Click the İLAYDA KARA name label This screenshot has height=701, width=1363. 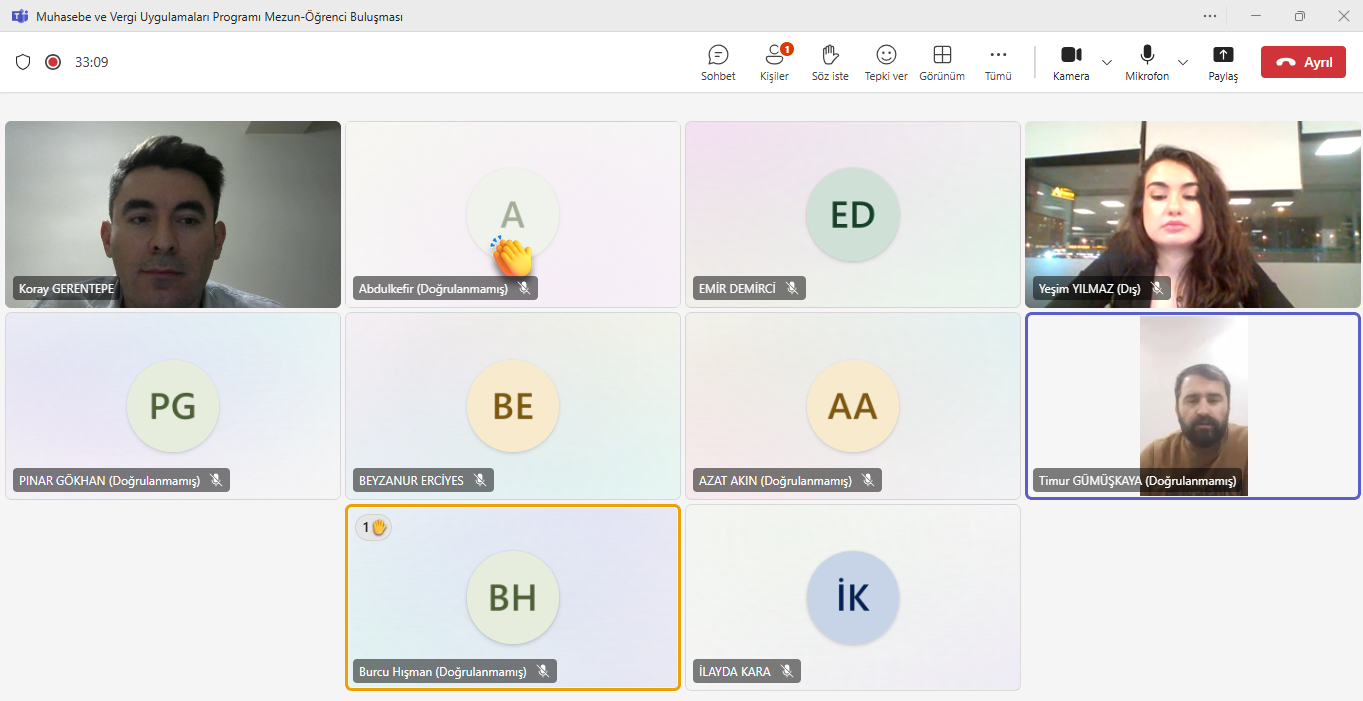734,672
